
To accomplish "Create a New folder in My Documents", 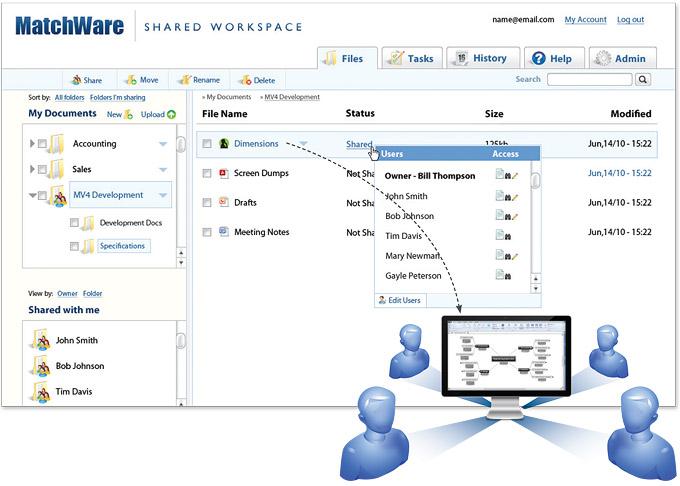I will tap(120, 114).
